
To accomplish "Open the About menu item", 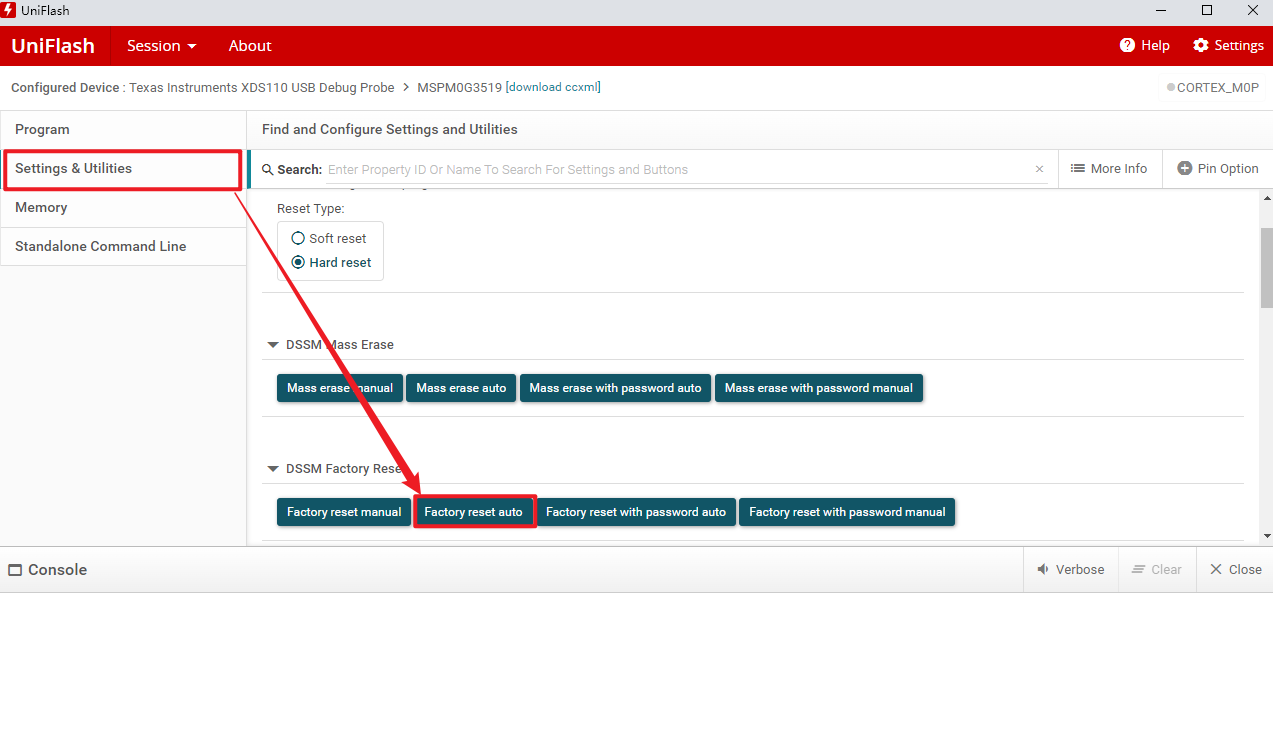I will (x=250, y=46).
